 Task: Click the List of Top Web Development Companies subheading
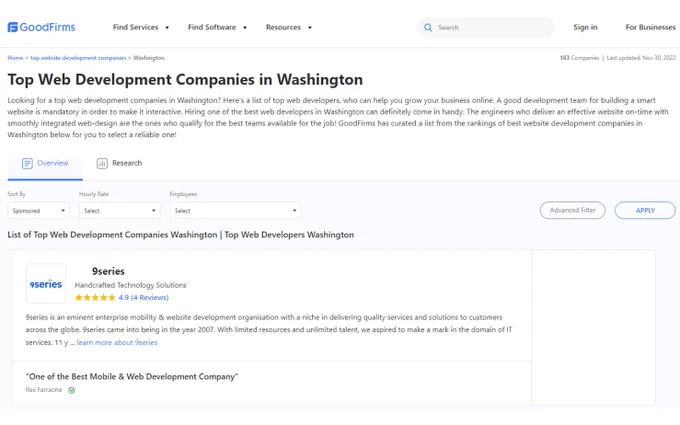pyautogui.click(x=181, y=235)
